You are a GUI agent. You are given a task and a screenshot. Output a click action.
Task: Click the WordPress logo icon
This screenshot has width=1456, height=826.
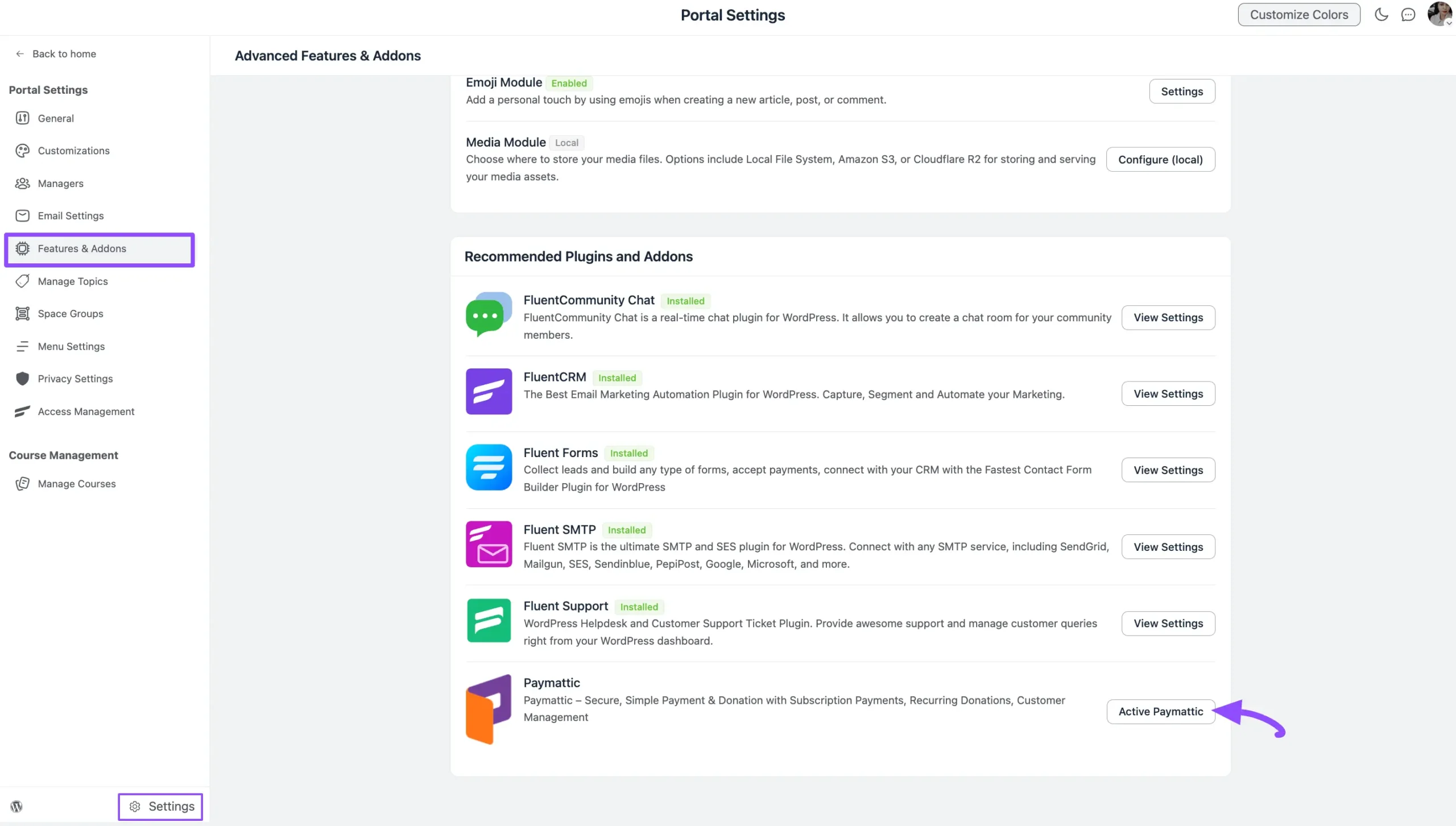coord(16,806)
